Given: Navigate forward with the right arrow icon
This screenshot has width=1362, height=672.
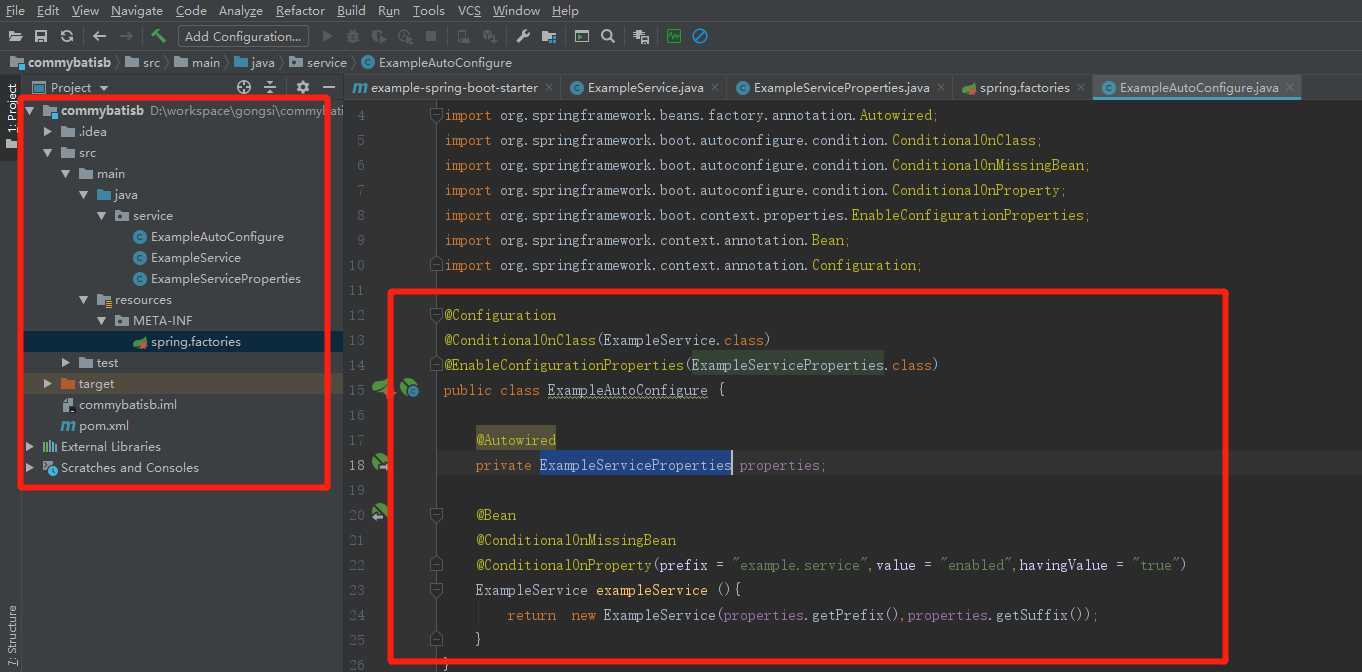Looking at the screenshot, I should coord(126,36).
